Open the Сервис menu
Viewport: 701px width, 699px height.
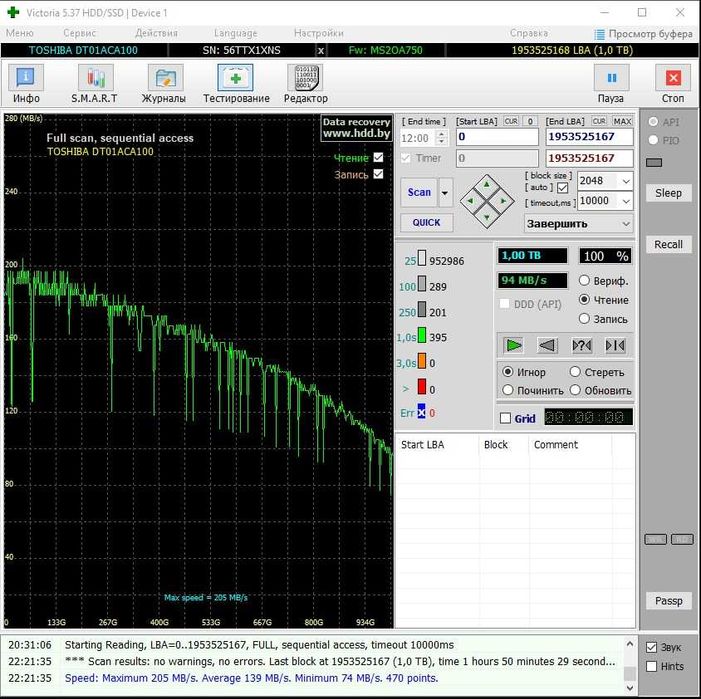tap(80, 33)
